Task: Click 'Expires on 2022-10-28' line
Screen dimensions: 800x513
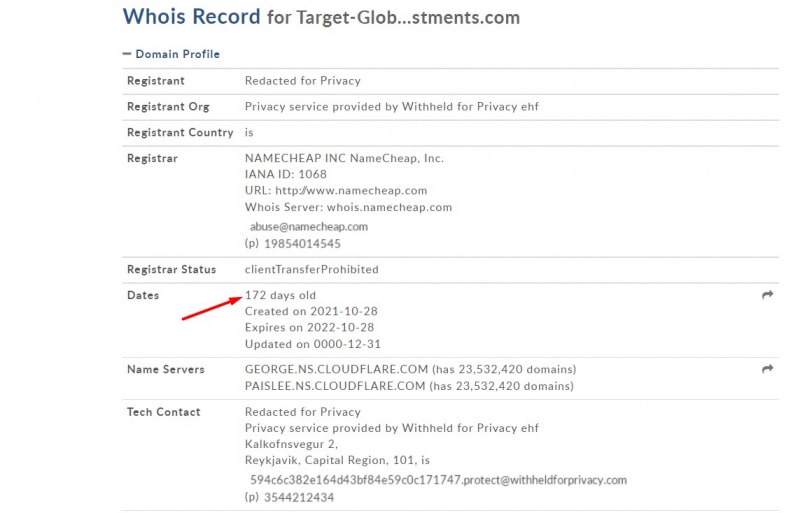Action: point(309,328)
